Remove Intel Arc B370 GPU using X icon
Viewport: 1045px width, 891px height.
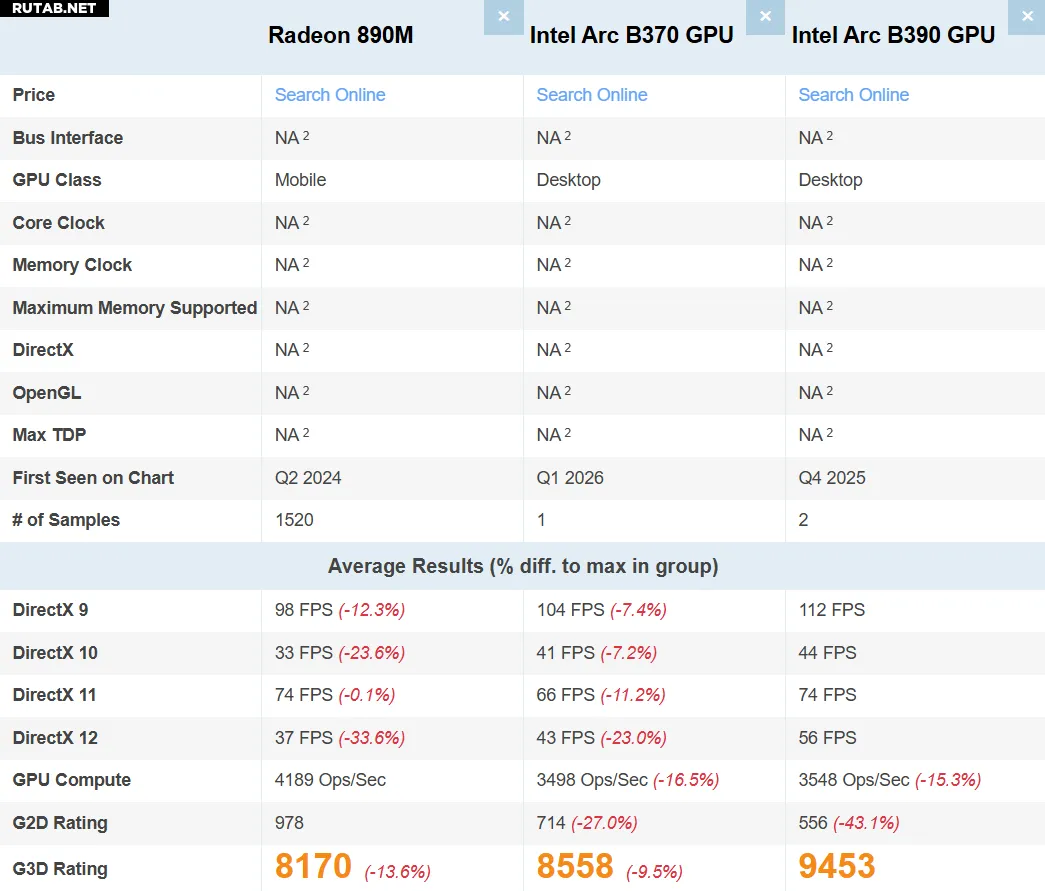tap(765, 17)
